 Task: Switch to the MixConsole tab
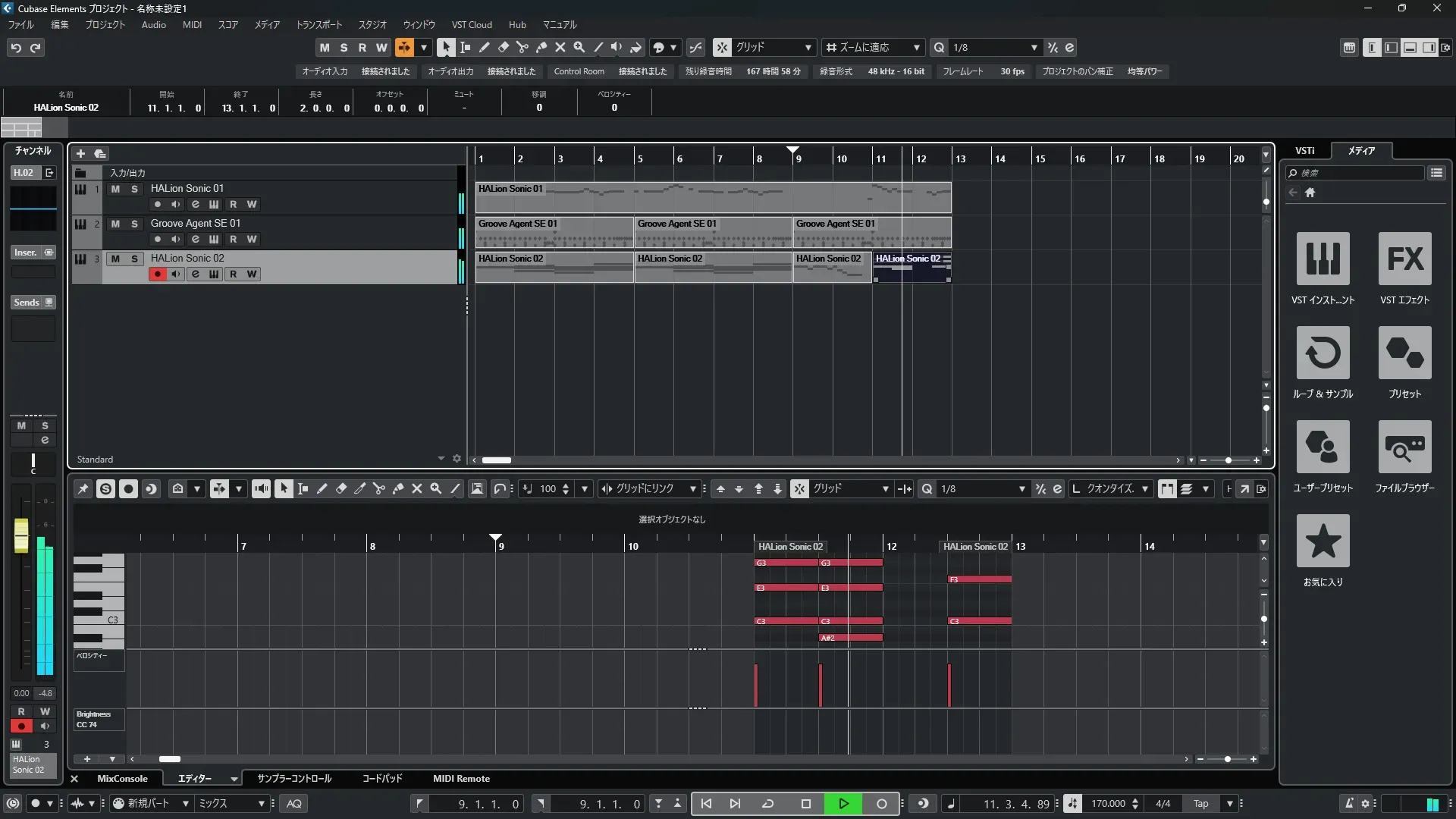point(122,778)
